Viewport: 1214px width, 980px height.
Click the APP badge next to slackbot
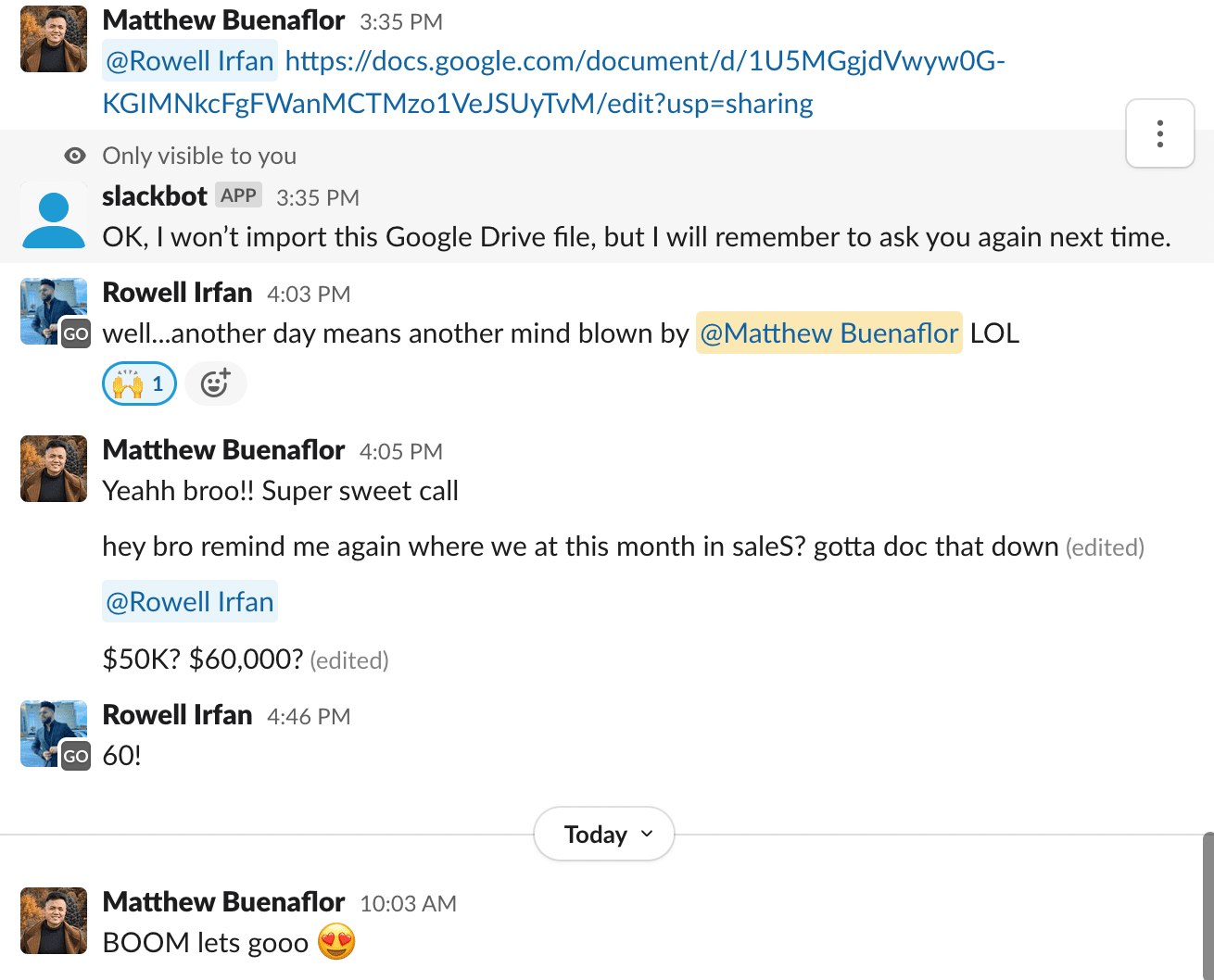coord(238,195)
